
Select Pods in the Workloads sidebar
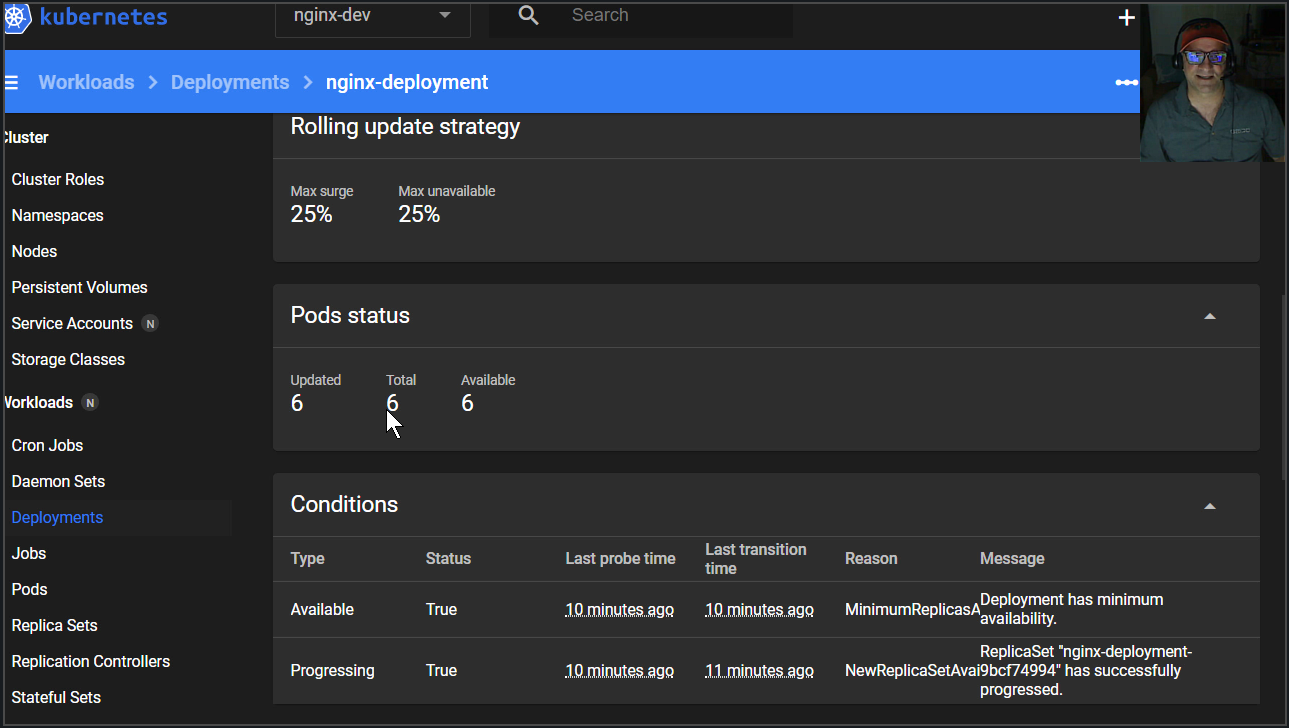coord(29,589)
